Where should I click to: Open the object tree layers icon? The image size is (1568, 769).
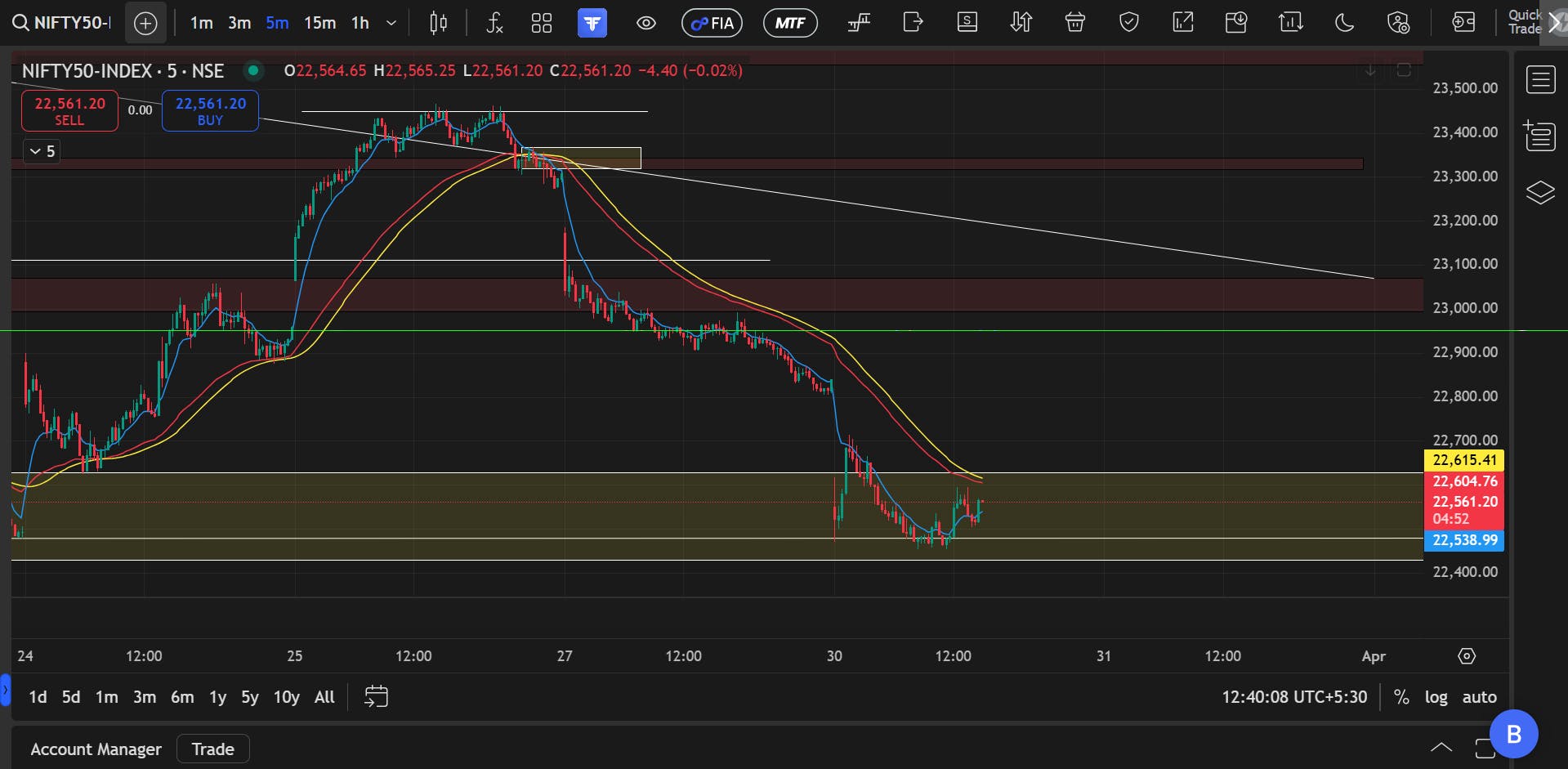click(1540, 193)
